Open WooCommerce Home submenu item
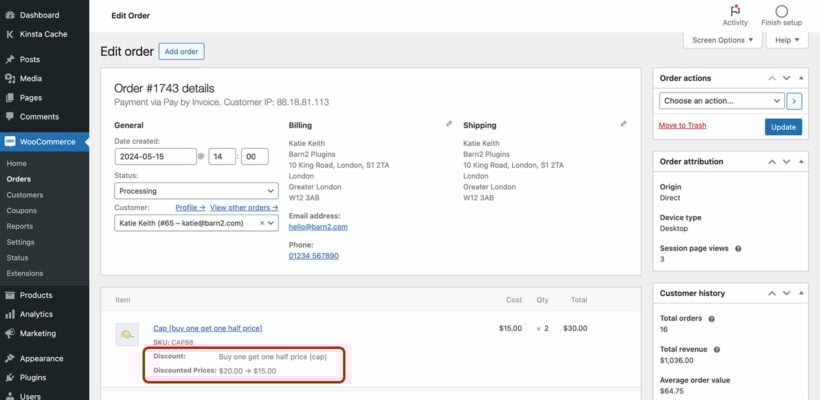 17,164
